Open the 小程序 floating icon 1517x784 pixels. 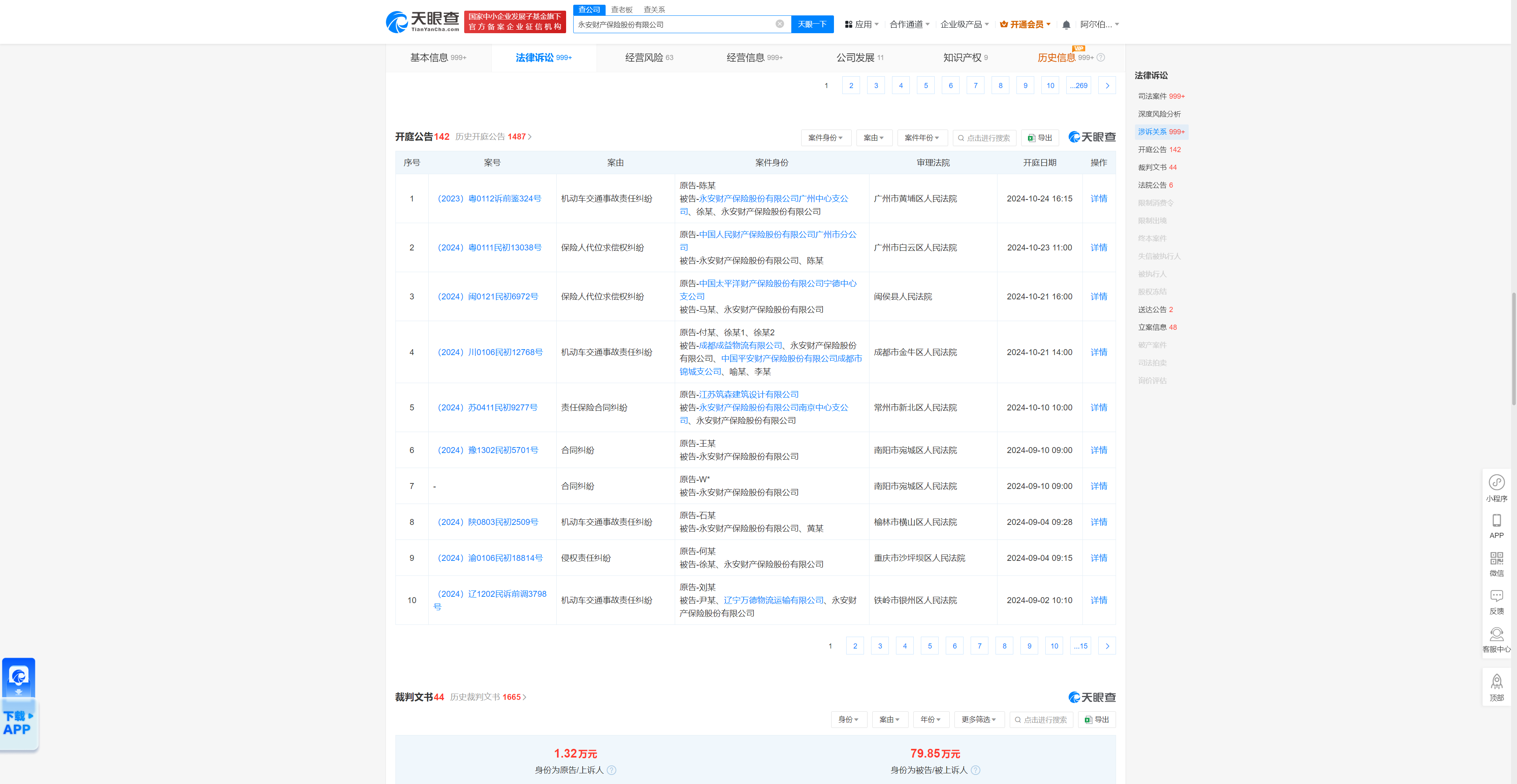point(1496,489)
